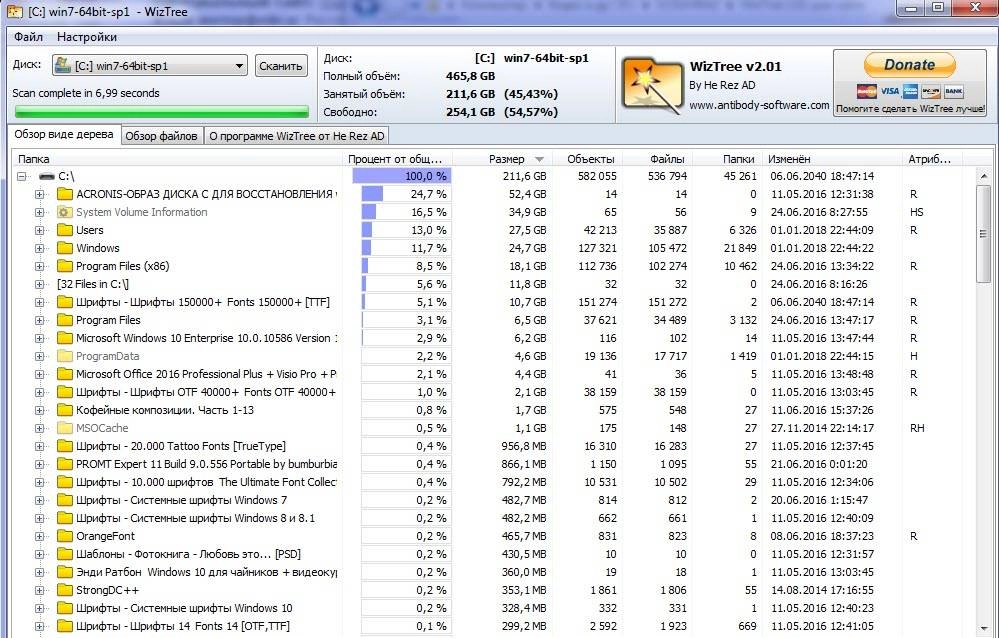Click the BANK payment icon
This screenshot has width=999, height=638.
click(953, 91)
